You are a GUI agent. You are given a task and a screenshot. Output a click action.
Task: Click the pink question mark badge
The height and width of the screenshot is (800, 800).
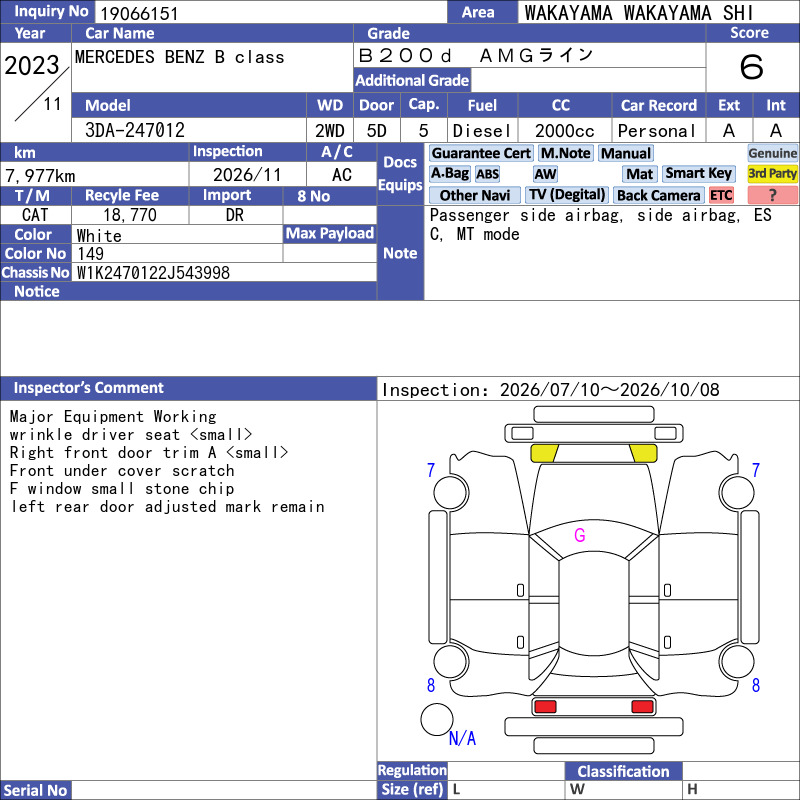[772, 195]
